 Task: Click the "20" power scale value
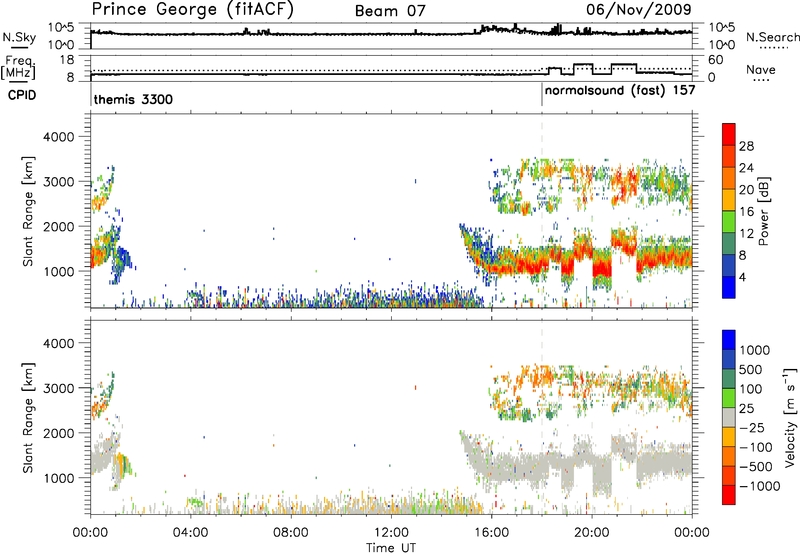pyautogui.click(x=746, y=190)
